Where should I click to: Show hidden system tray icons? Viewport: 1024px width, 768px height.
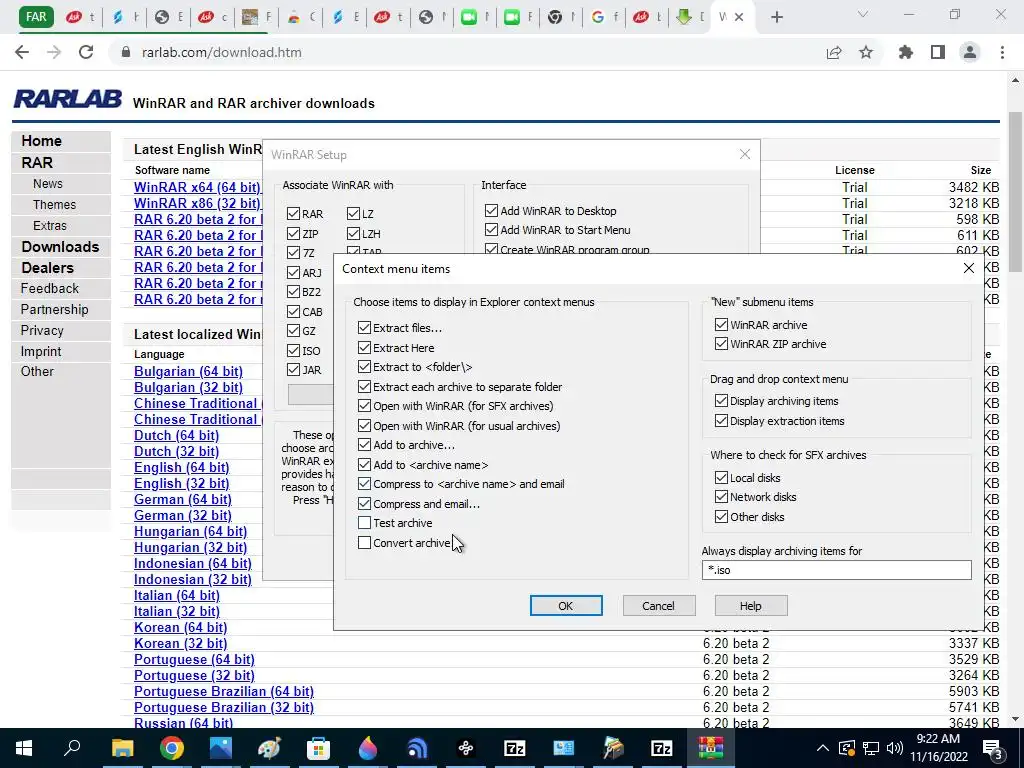(x=823, y=748)
